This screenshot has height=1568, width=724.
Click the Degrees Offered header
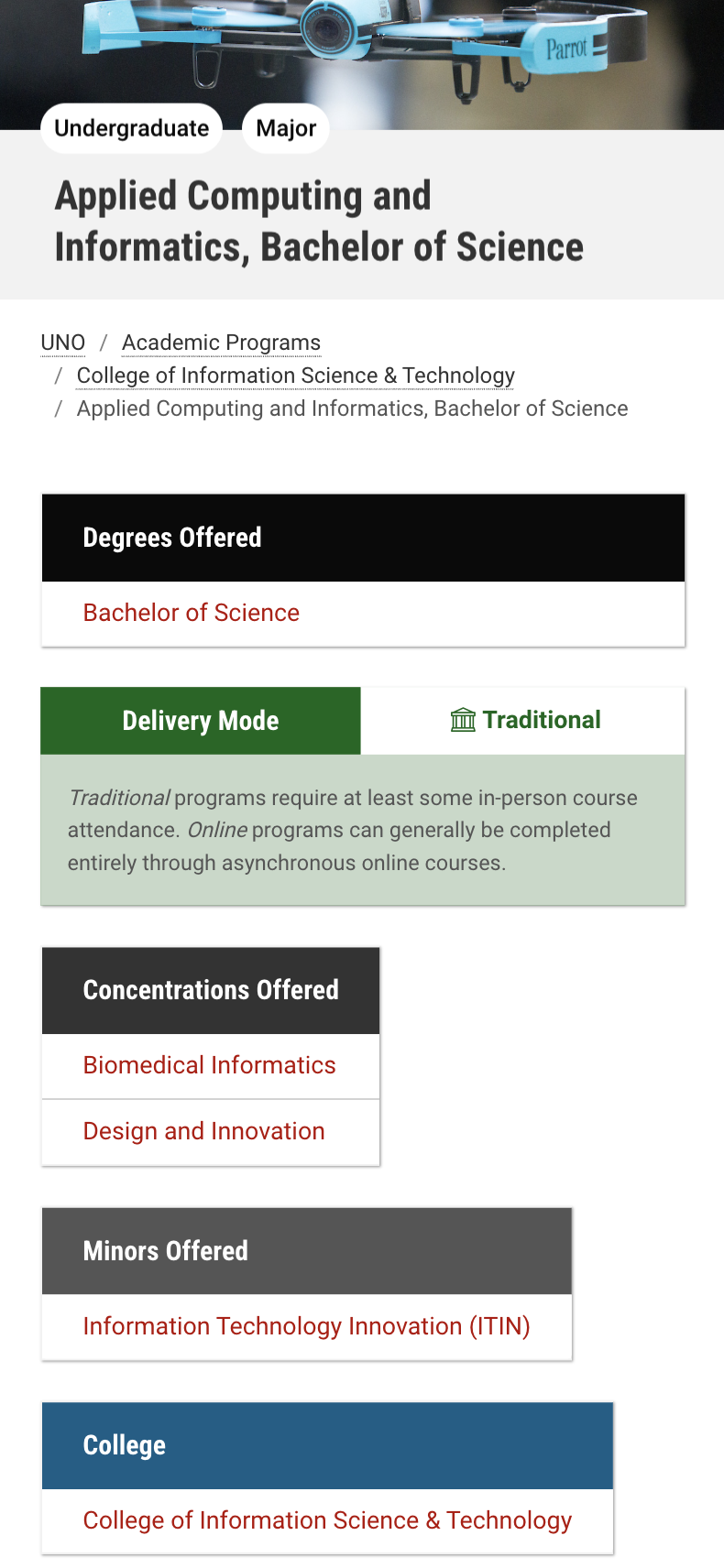pyautogui.click(x=172, y=538)
